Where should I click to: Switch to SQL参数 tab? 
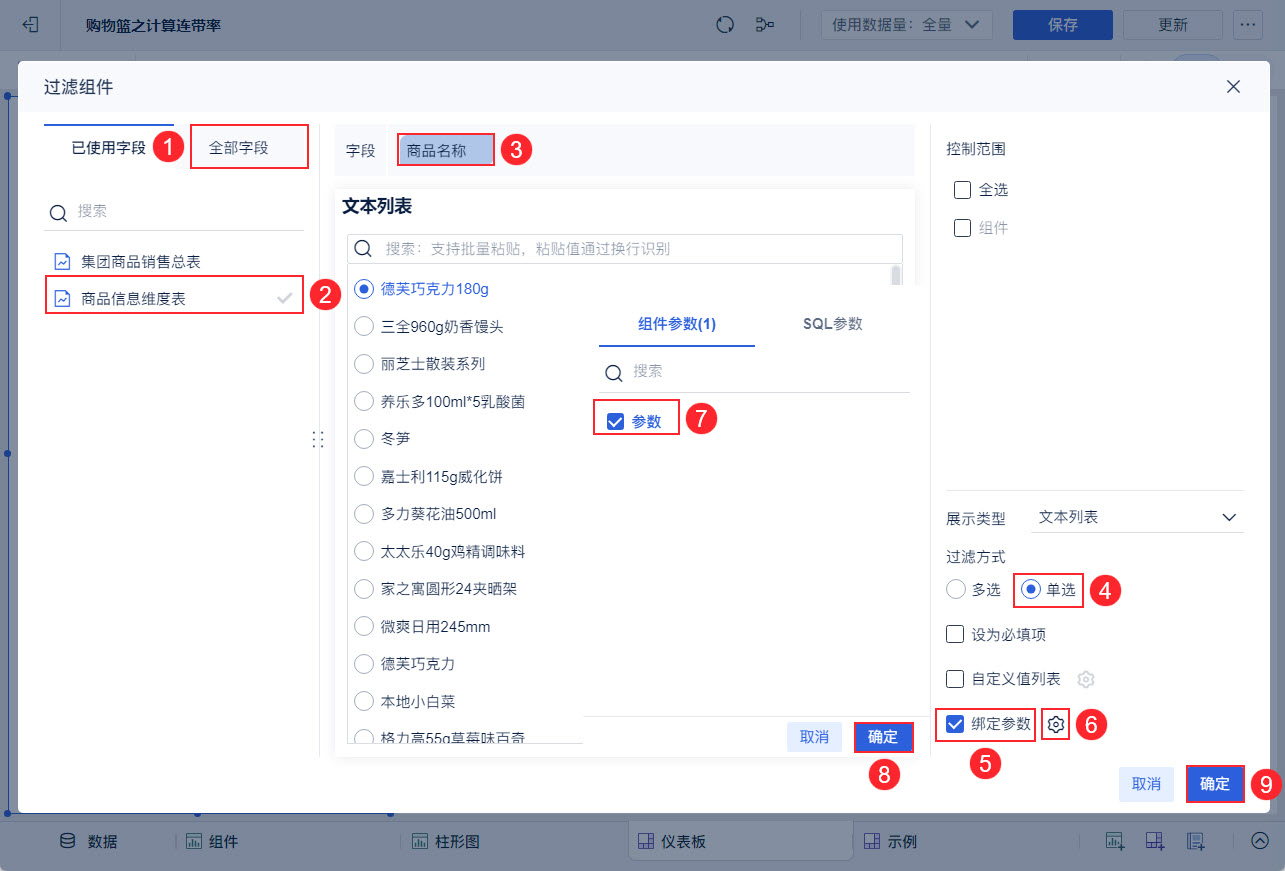(833, 323)
